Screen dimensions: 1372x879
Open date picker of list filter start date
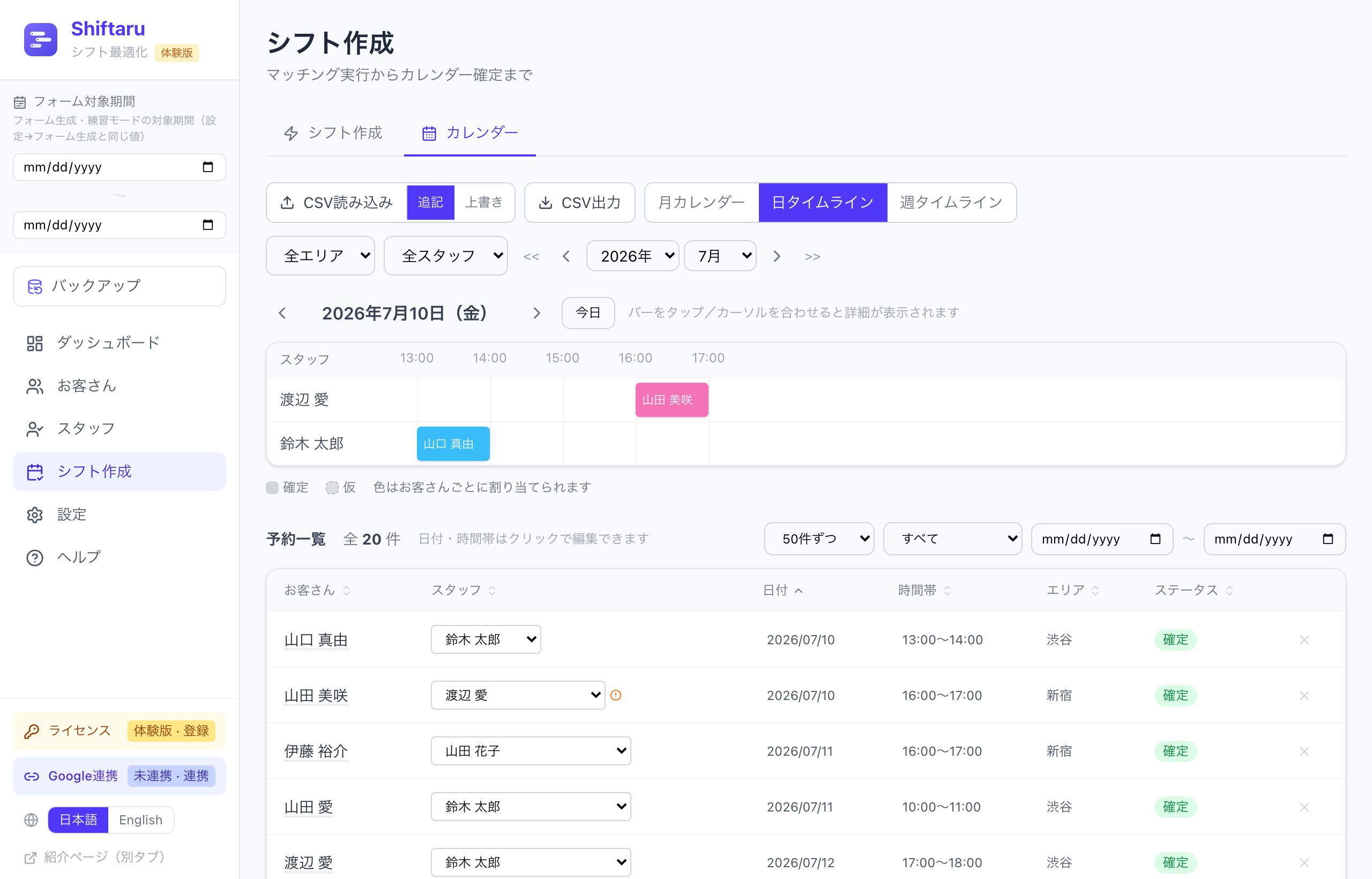[x=1155, y=539]
